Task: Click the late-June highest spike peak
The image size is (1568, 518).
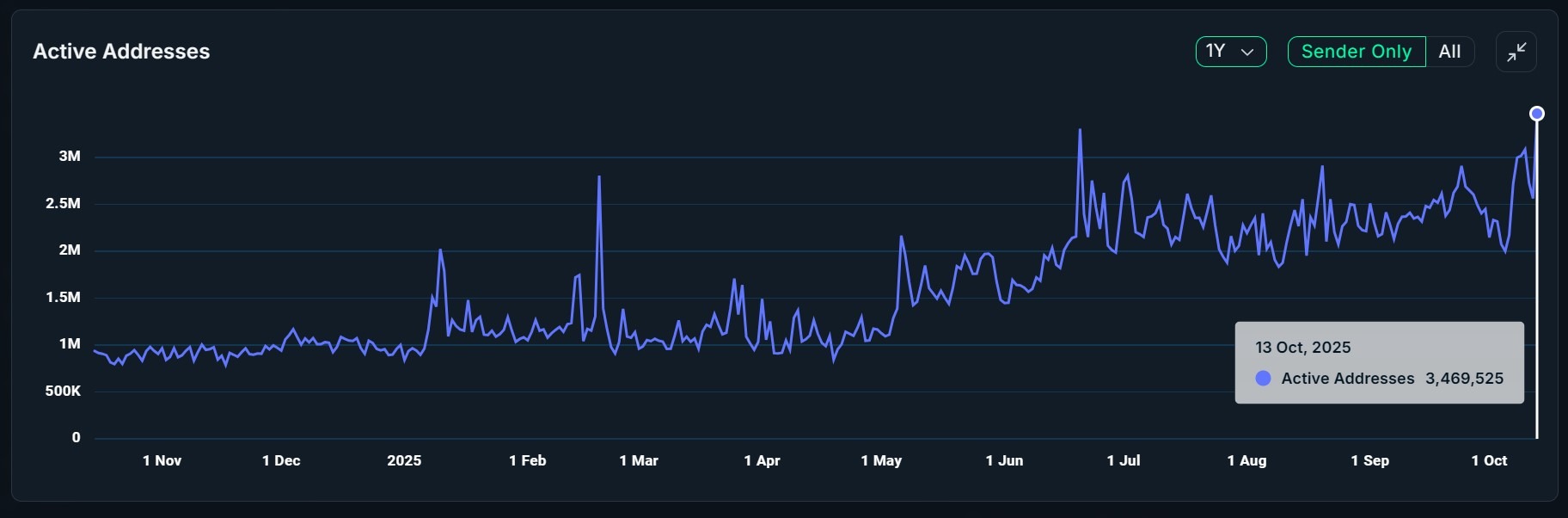Action: [x=1080, y=131]
